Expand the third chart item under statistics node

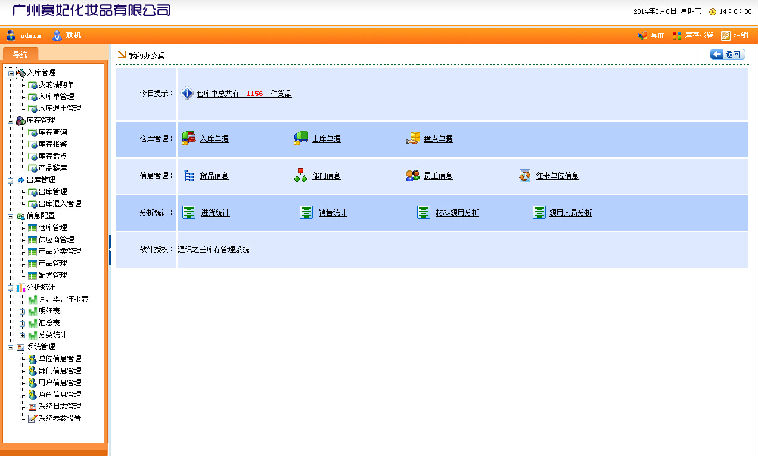[x=22, y=323]
